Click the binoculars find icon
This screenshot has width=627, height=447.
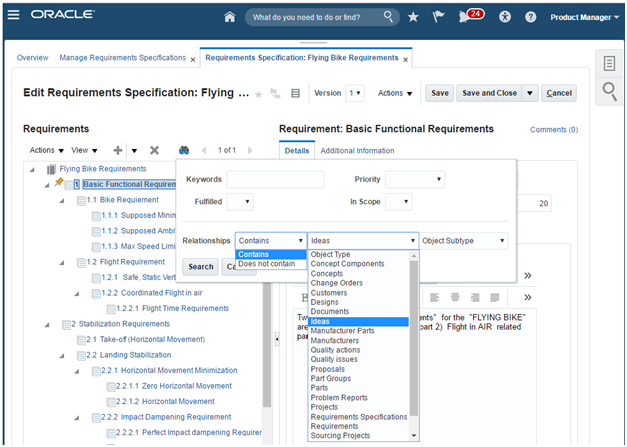pos(184,150)
